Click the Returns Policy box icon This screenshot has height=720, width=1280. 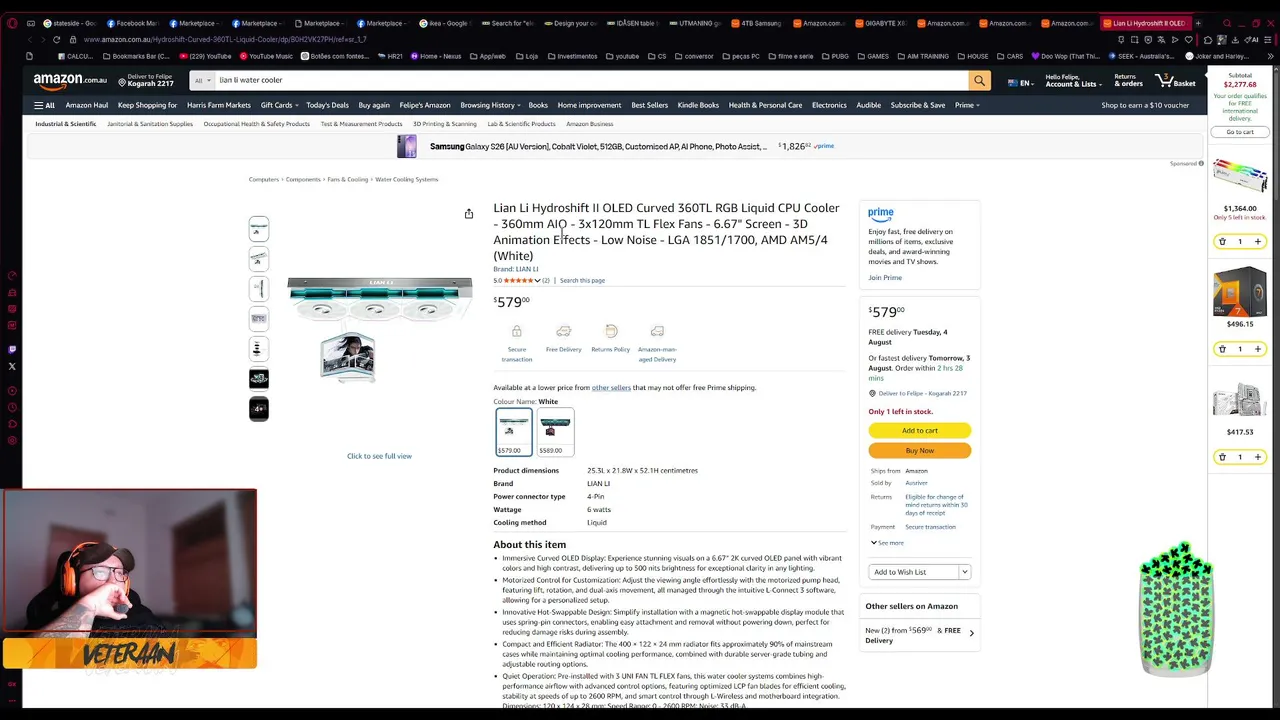611,331
